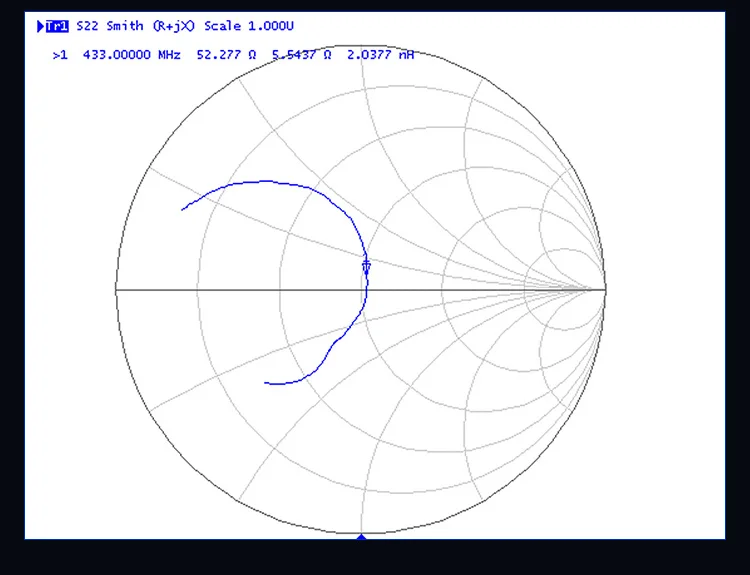Click the Scale 1.000U readout
Viewport: 750px width, 575px height.
(x=249, y=26)
